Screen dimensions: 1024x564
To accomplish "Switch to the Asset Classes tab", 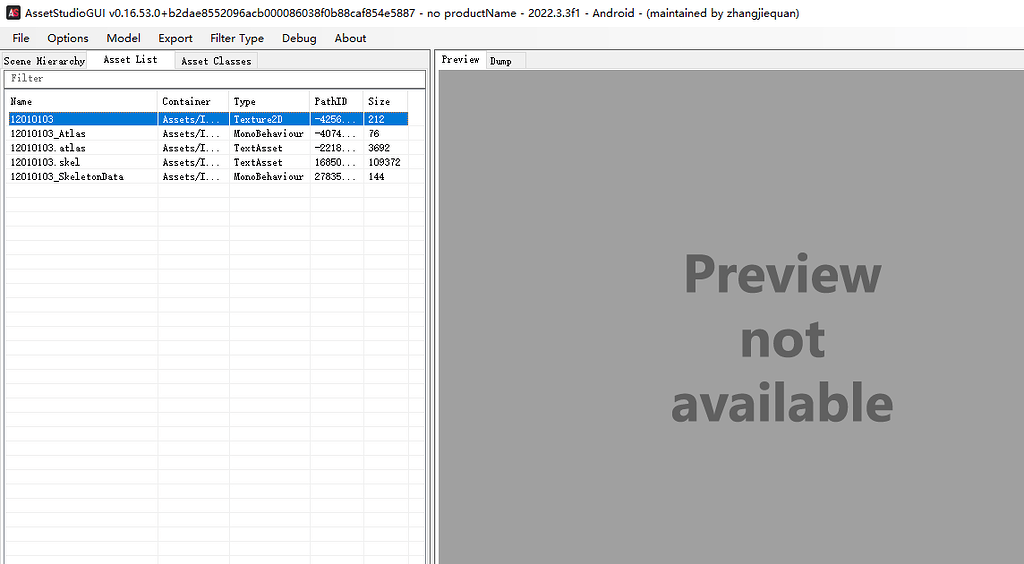I will tap(216, 61).
